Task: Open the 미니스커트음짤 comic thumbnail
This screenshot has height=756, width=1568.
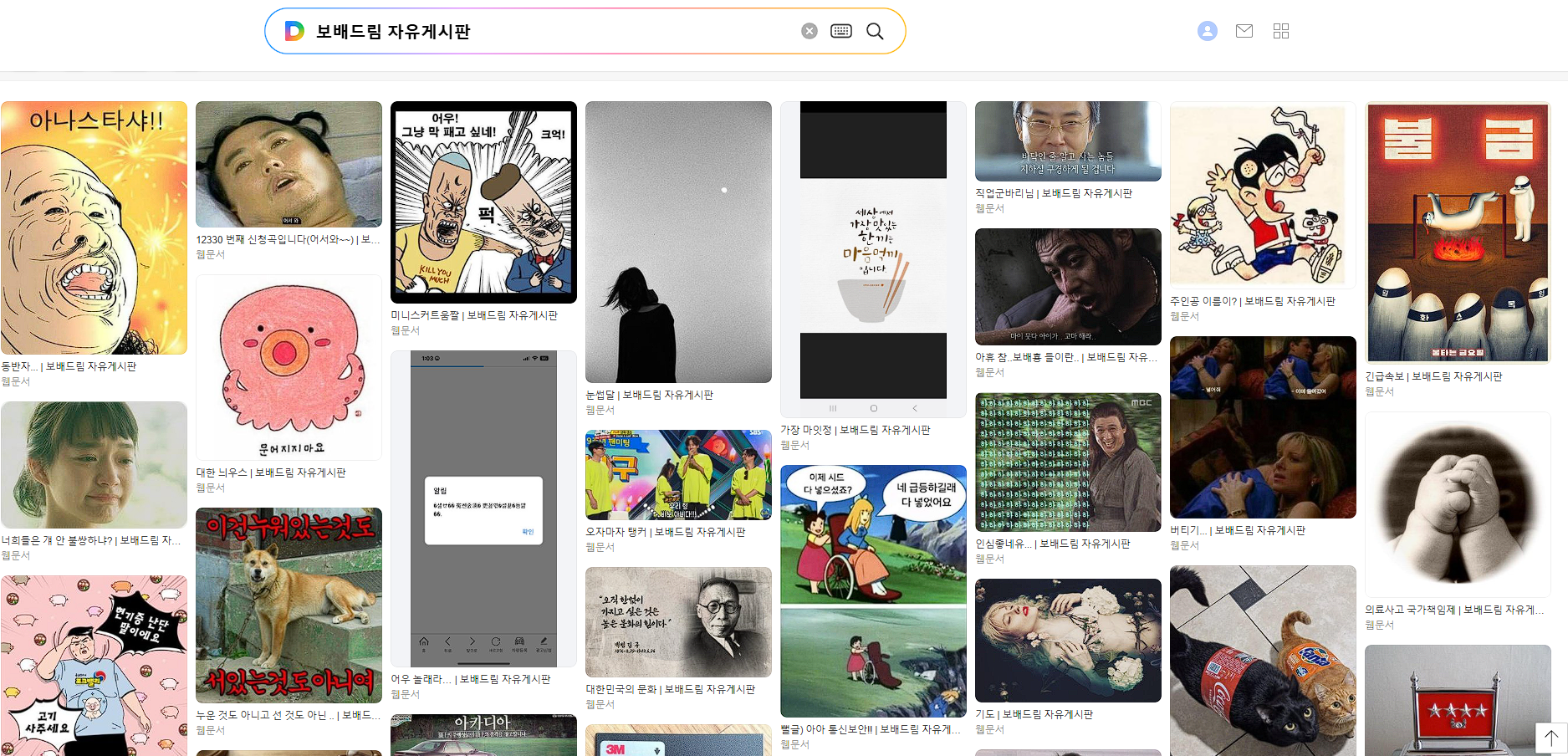Action: [x=483, y=202]
